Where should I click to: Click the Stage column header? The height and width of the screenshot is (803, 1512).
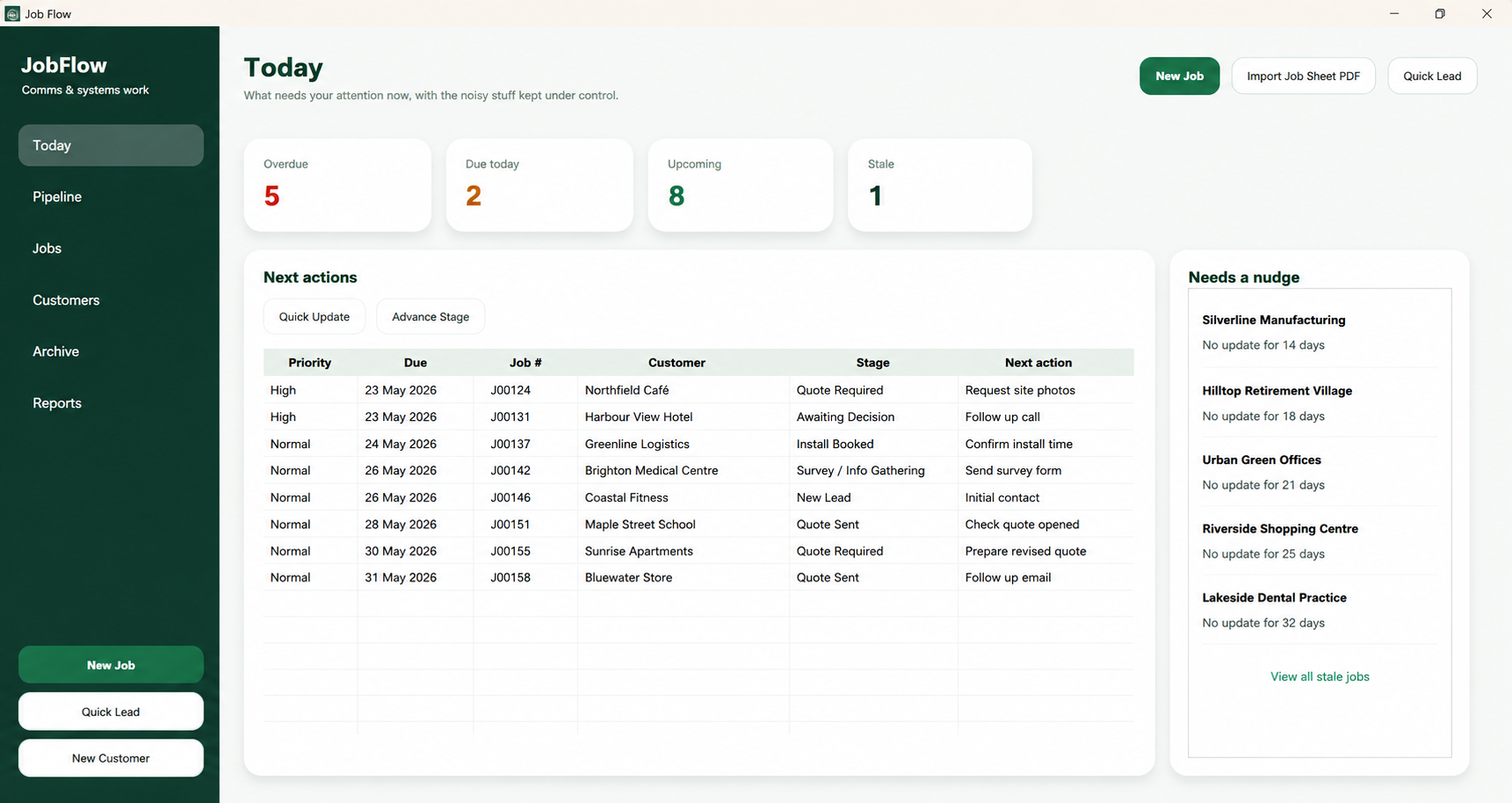click(x=873, y=363)
